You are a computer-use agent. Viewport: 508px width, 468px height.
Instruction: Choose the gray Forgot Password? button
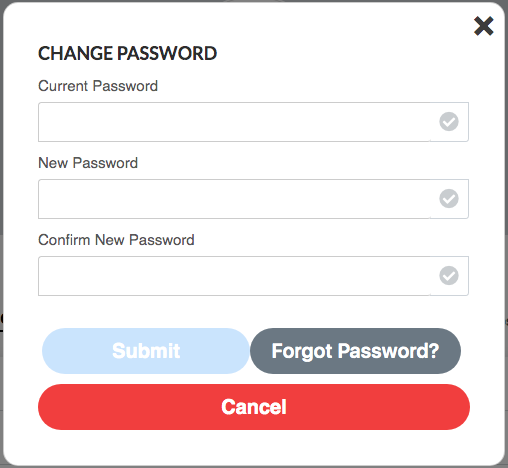[x=355, y=351]
